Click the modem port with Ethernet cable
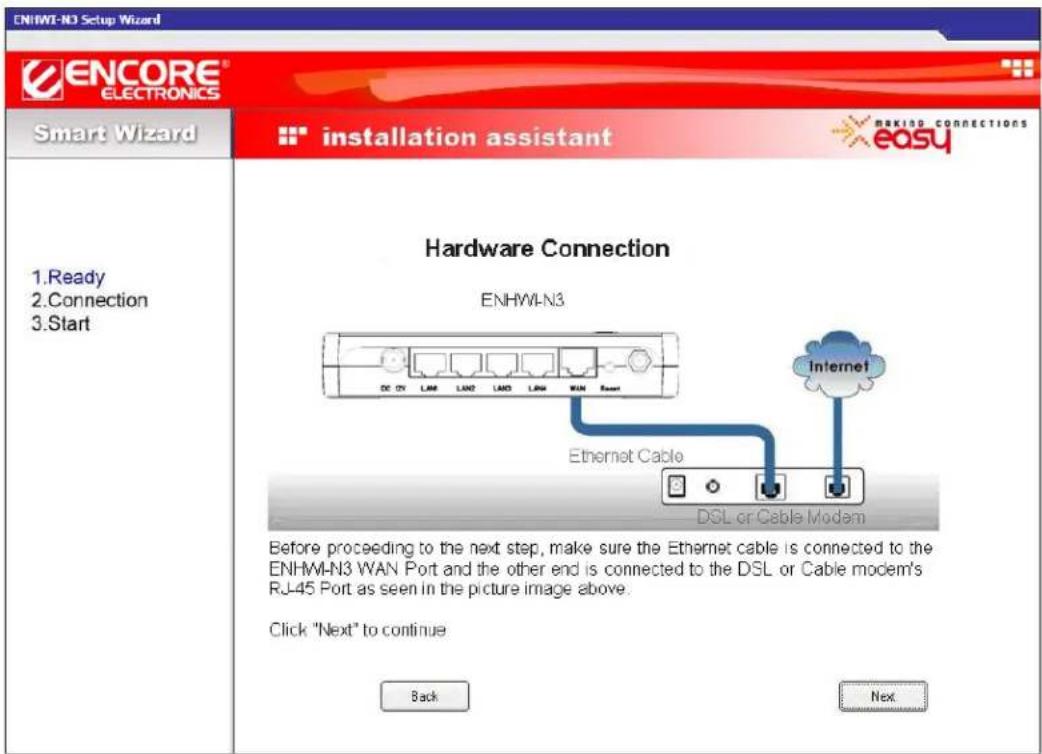This screenshot has width=1042, height=754. (x=770, y=488)
